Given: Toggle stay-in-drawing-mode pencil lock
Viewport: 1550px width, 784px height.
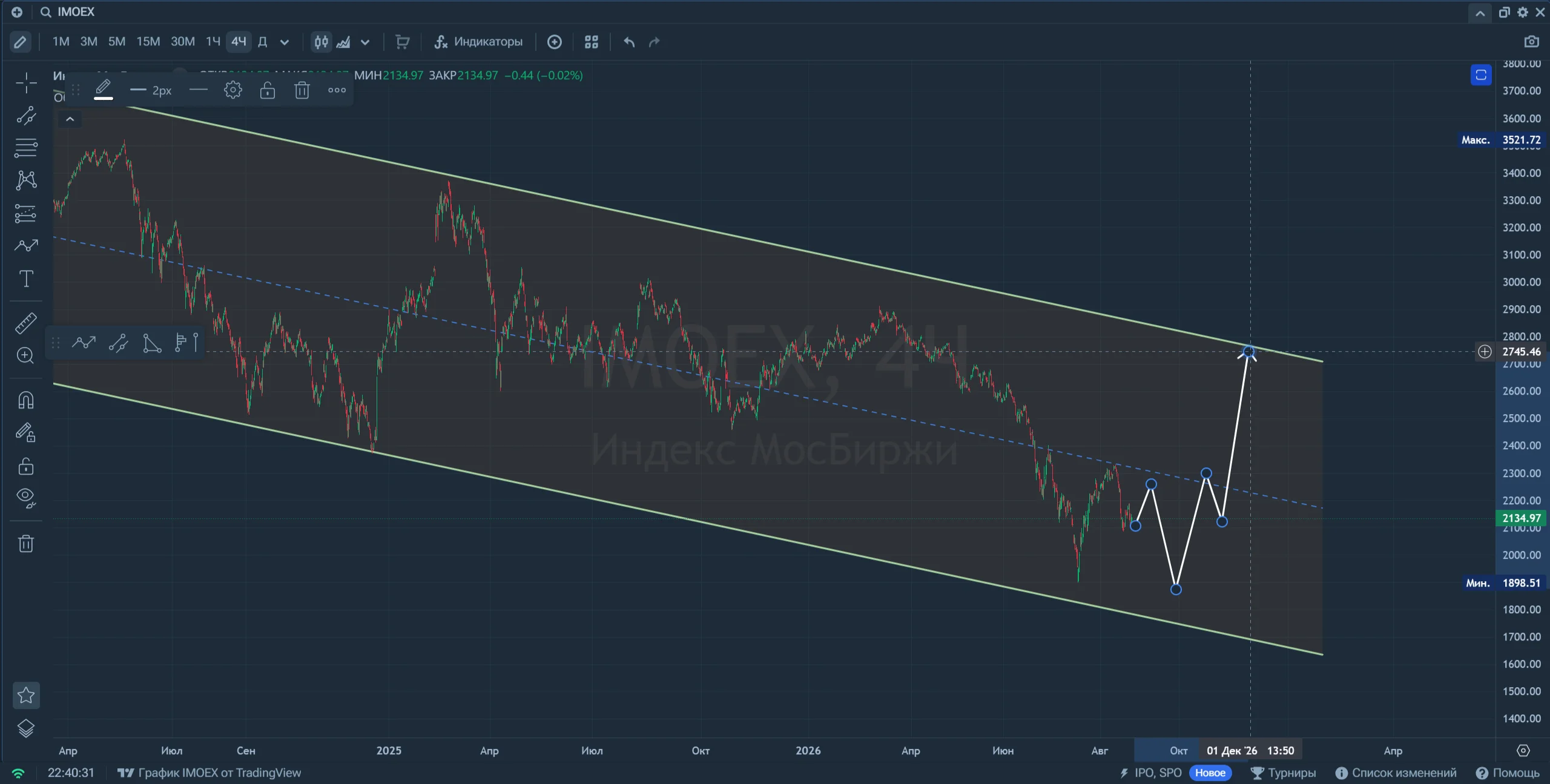Looking at the screenshot, I should (x=26, y=433).
